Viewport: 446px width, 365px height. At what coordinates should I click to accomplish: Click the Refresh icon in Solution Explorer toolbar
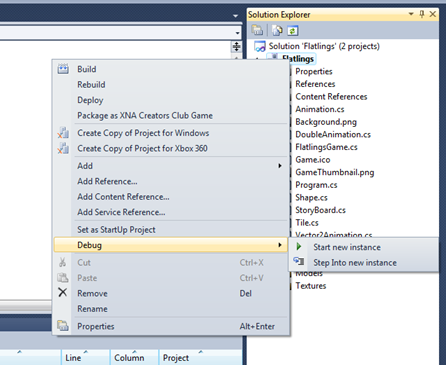click(x=293, y=31)
